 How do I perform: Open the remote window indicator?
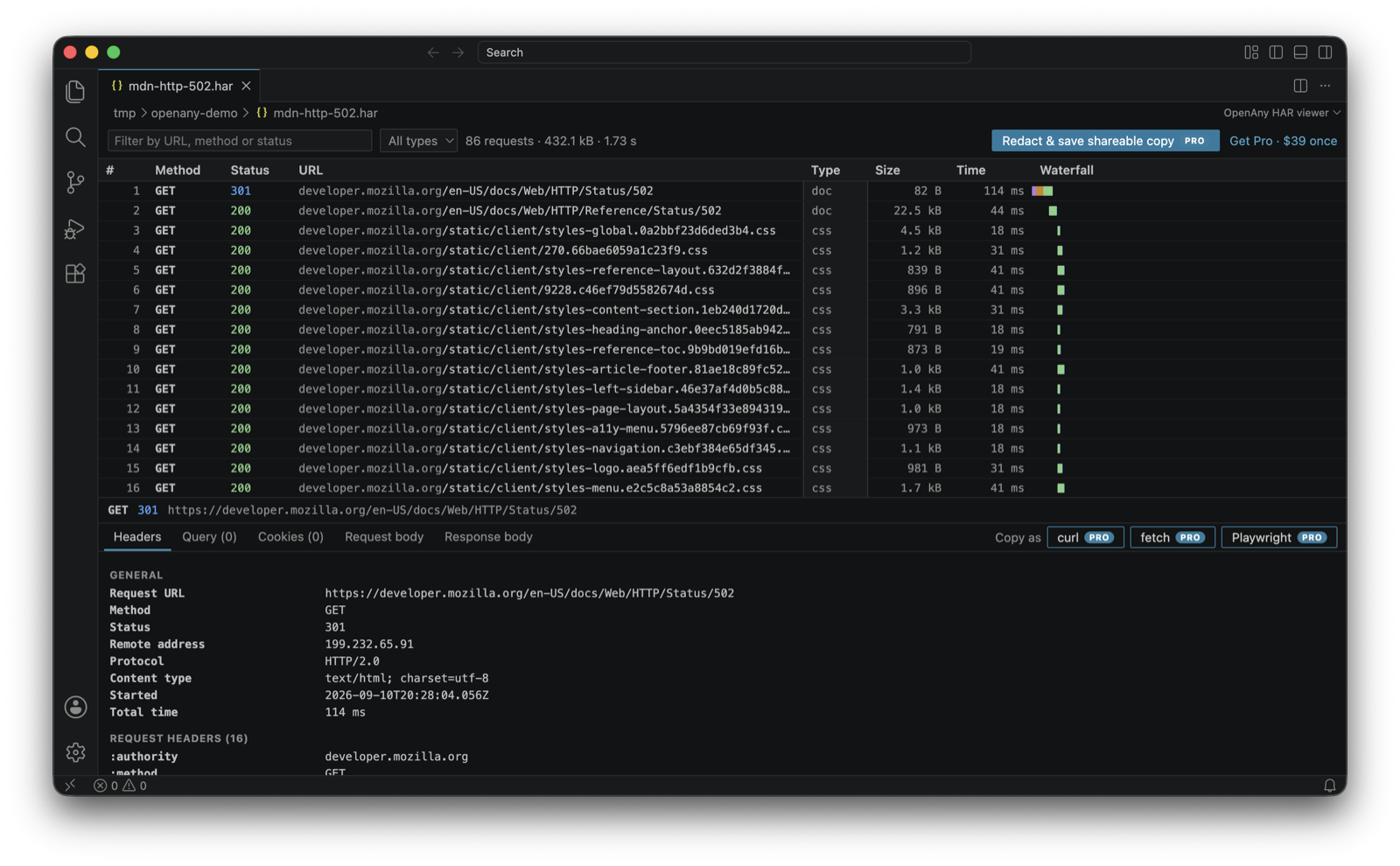[70, 786]
